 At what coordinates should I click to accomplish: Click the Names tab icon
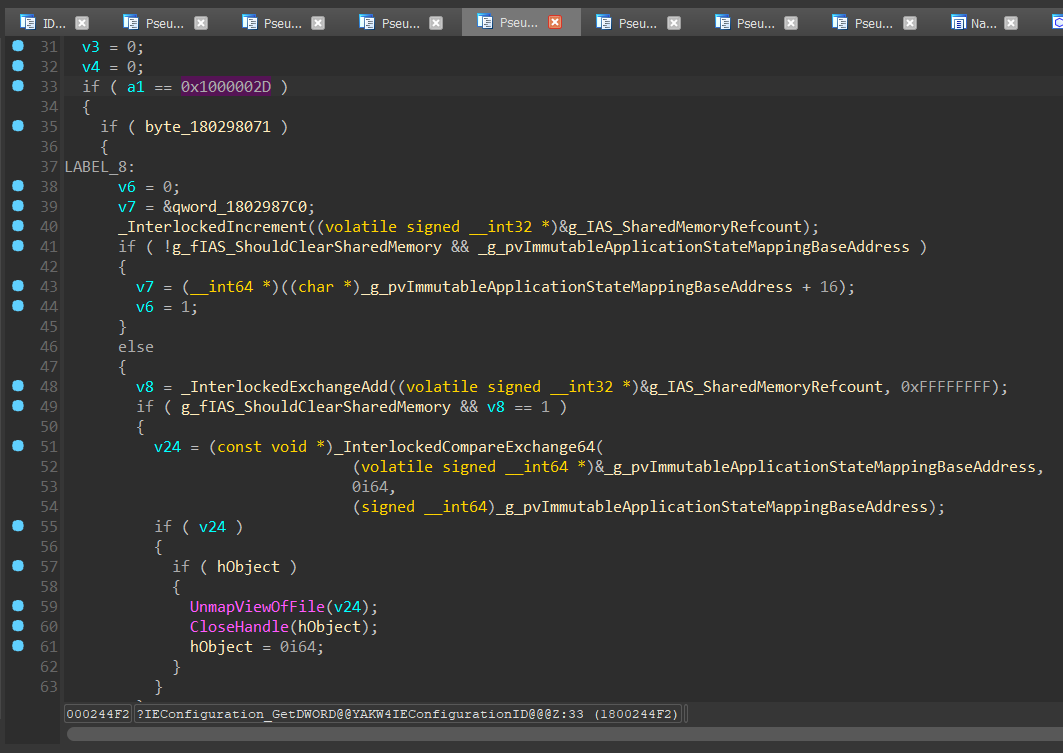pyautogui.click(x=958, y=22)
